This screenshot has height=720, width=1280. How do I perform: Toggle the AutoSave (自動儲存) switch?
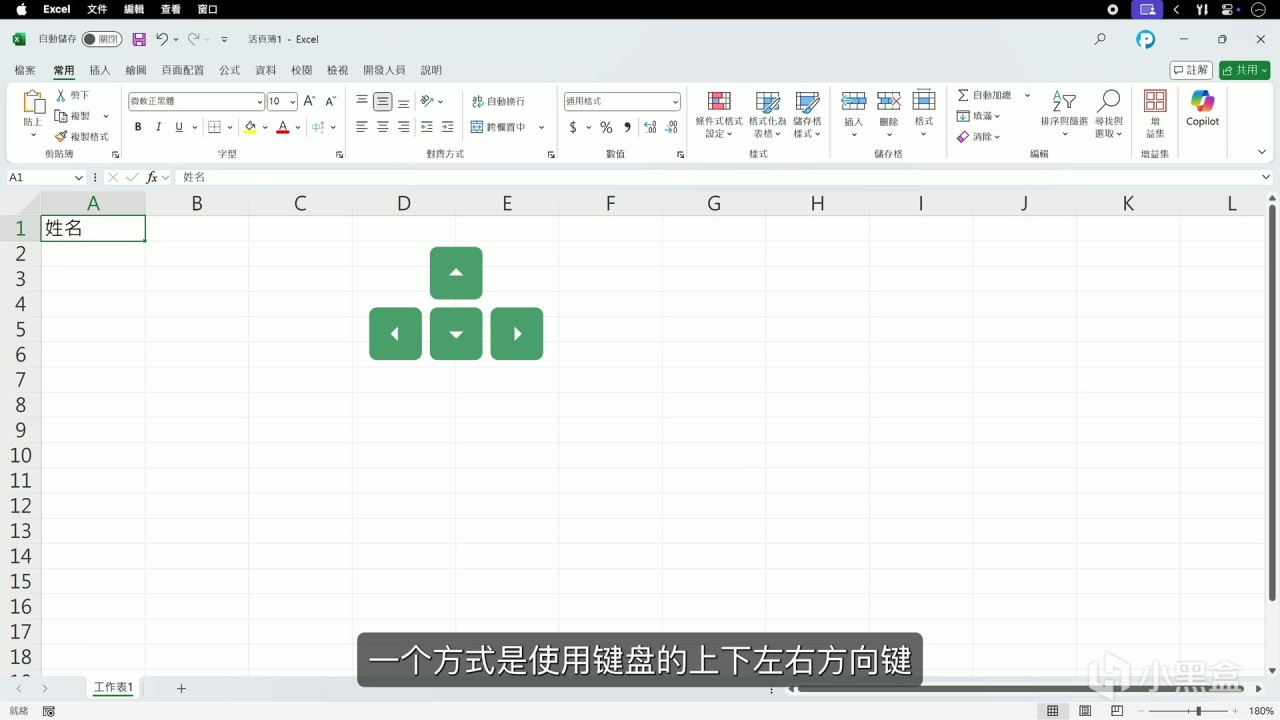(102, 39)
